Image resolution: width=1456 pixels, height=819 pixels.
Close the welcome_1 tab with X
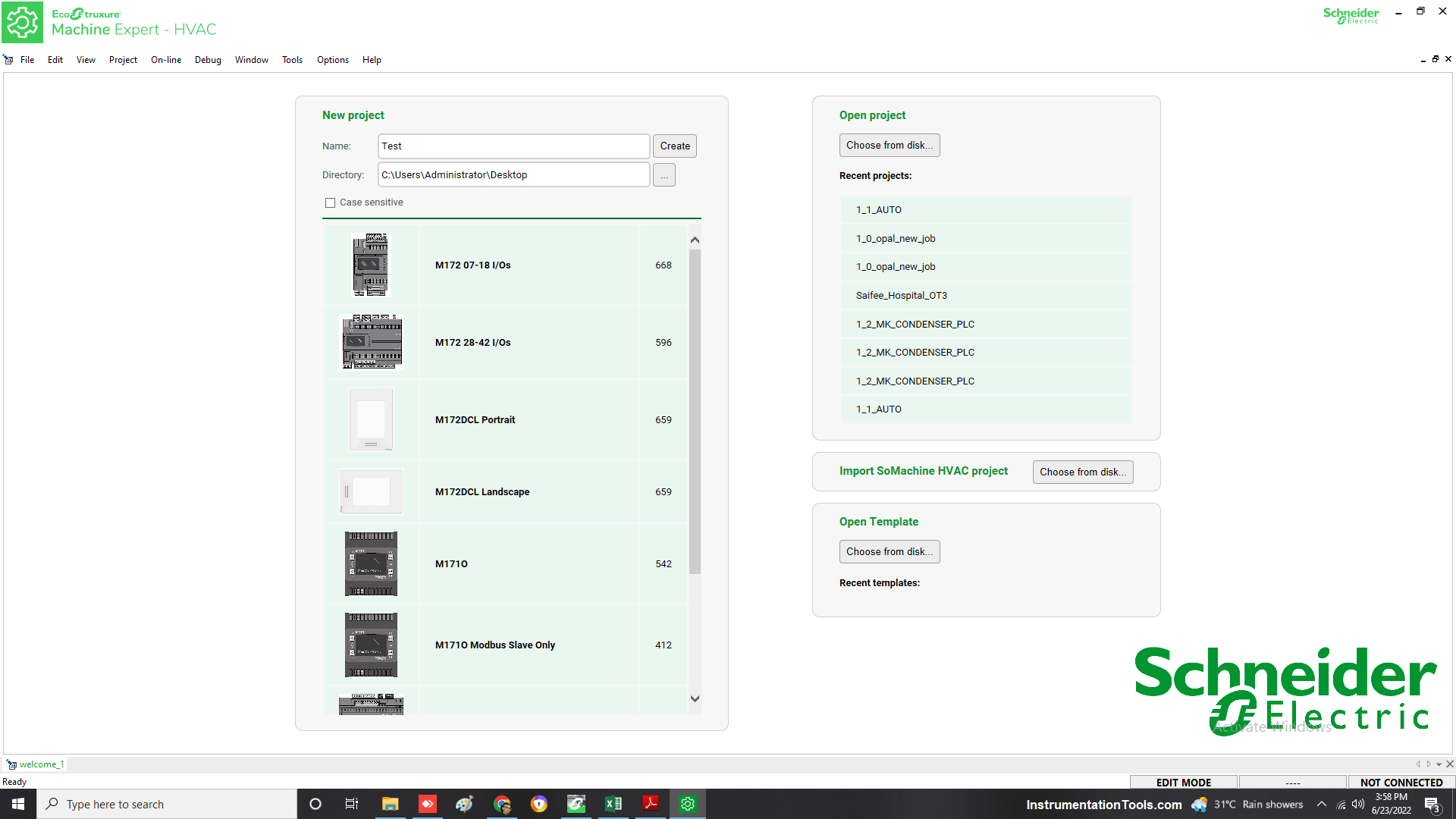point(1449,764)
